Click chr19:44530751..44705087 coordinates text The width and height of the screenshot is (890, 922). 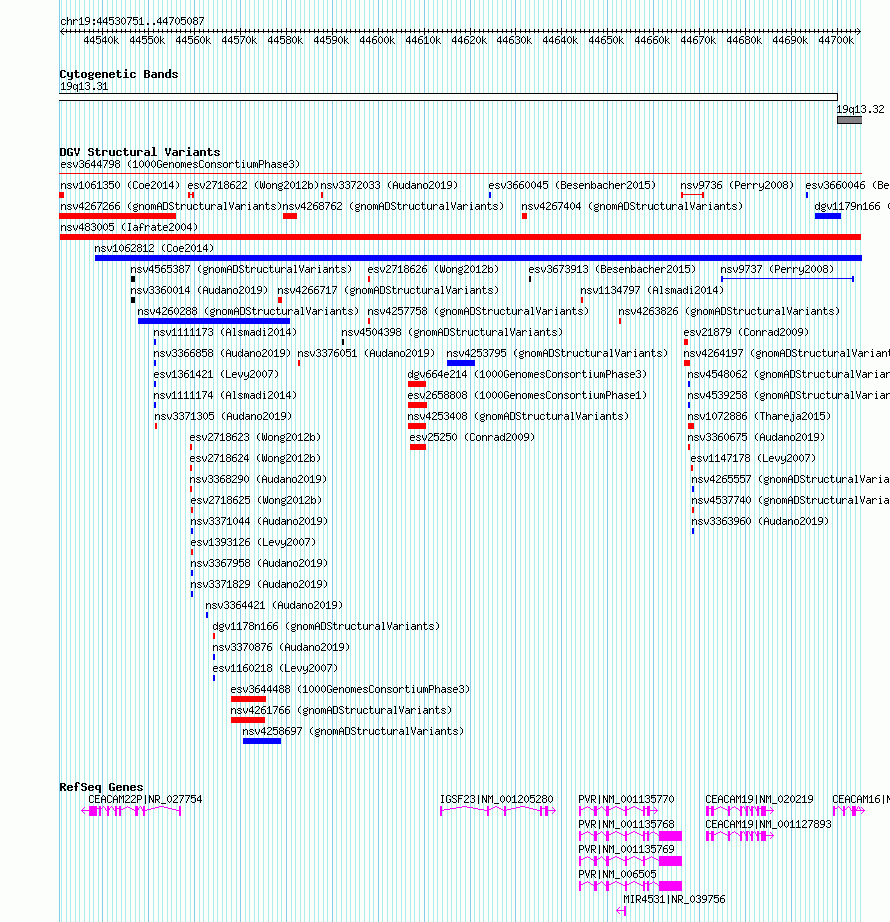tap(132, 21)
